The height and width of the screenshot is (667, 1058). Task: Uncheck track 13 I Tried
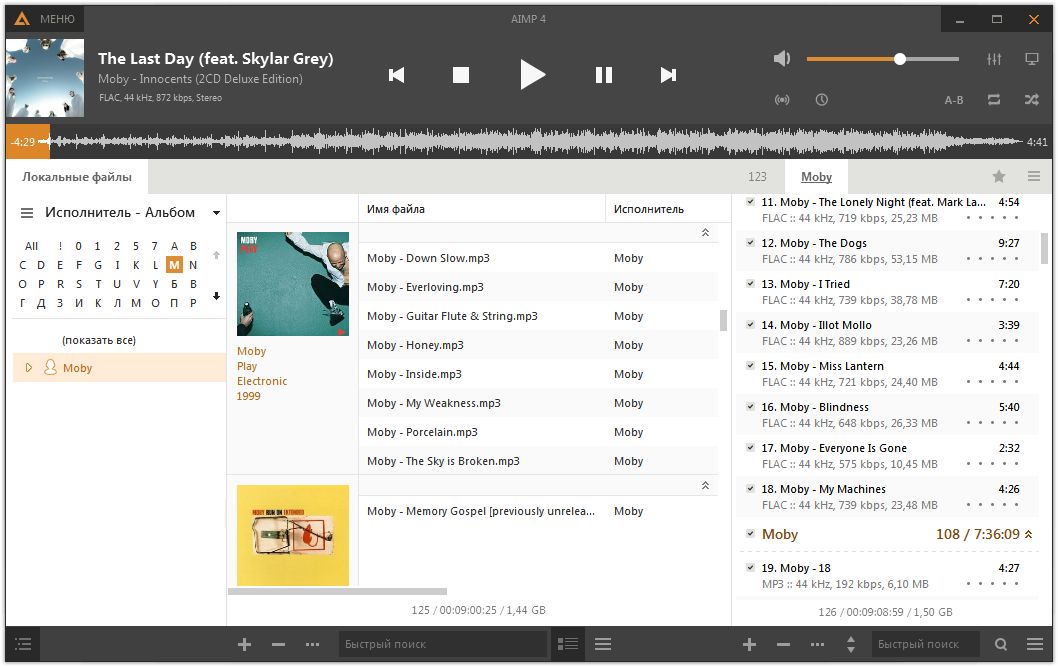coord(750,284)
